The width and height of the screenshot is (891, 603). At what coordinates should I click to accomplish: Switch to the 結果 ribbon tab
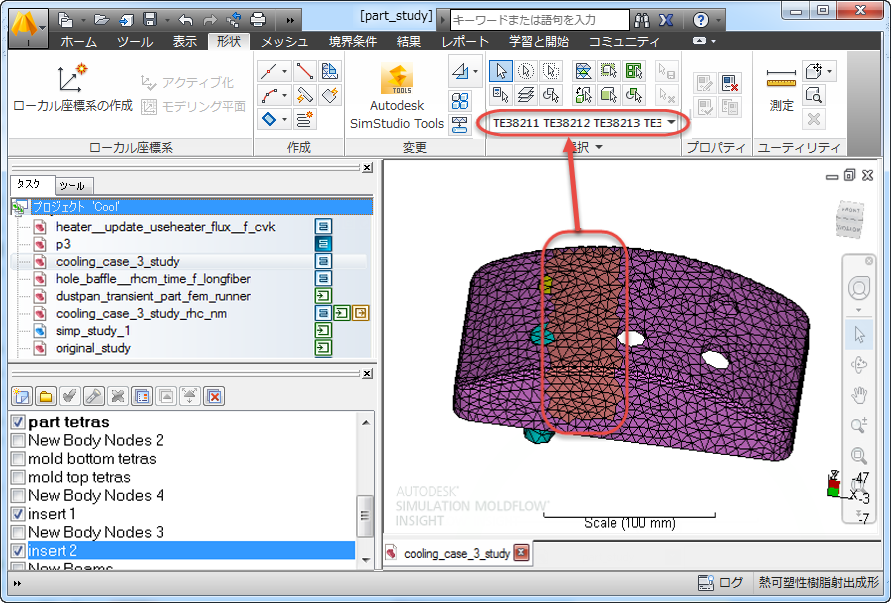pos(409,41)
